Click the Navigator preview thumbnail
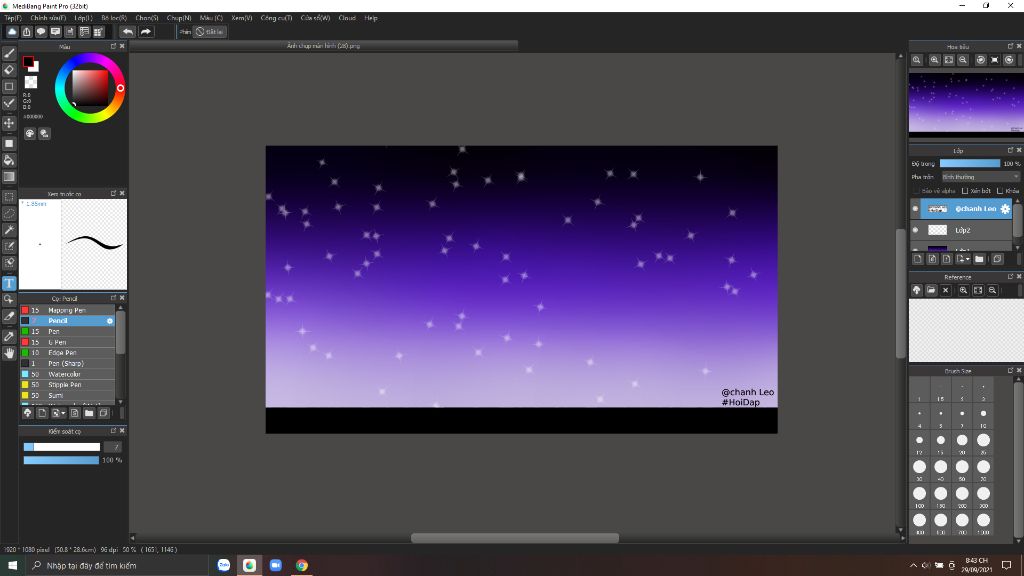1024x576 pixels. [966, 103]
